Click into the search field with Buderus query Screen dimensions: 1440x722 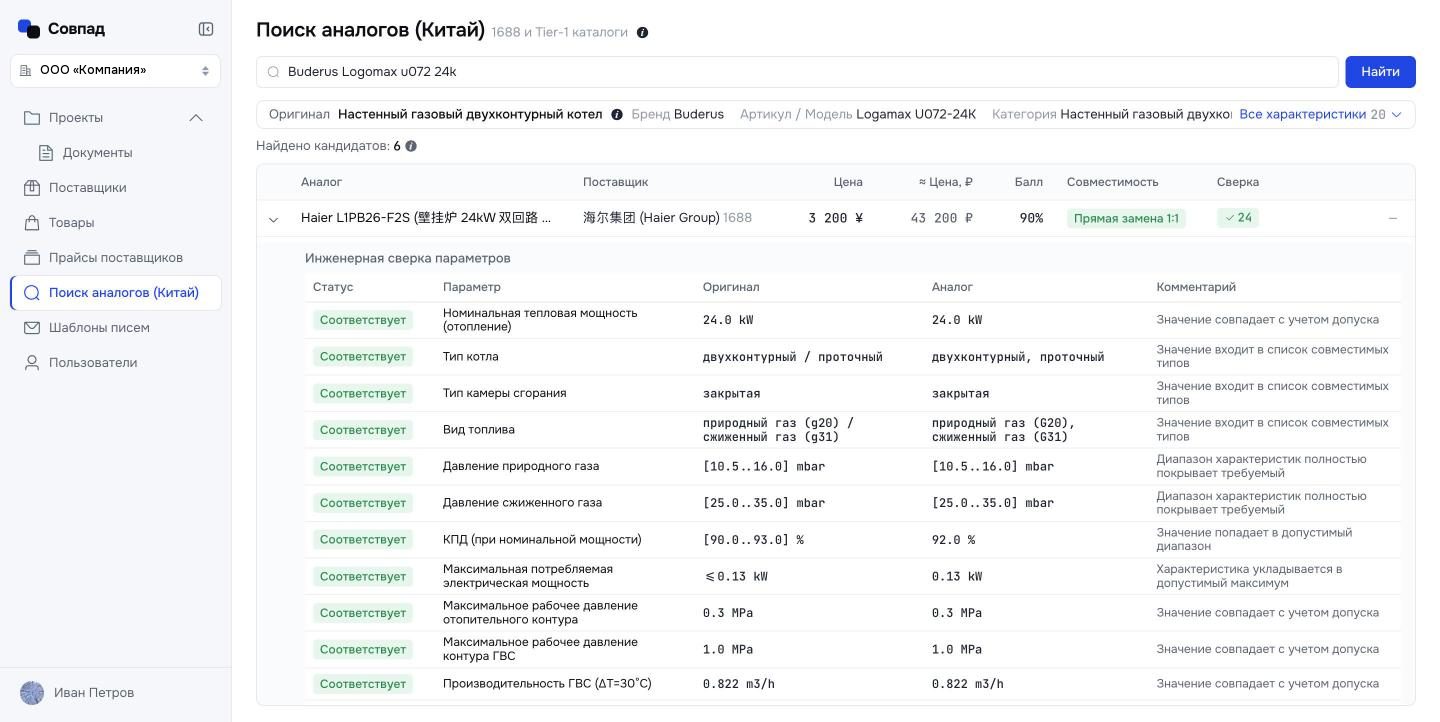click(797, 72)
